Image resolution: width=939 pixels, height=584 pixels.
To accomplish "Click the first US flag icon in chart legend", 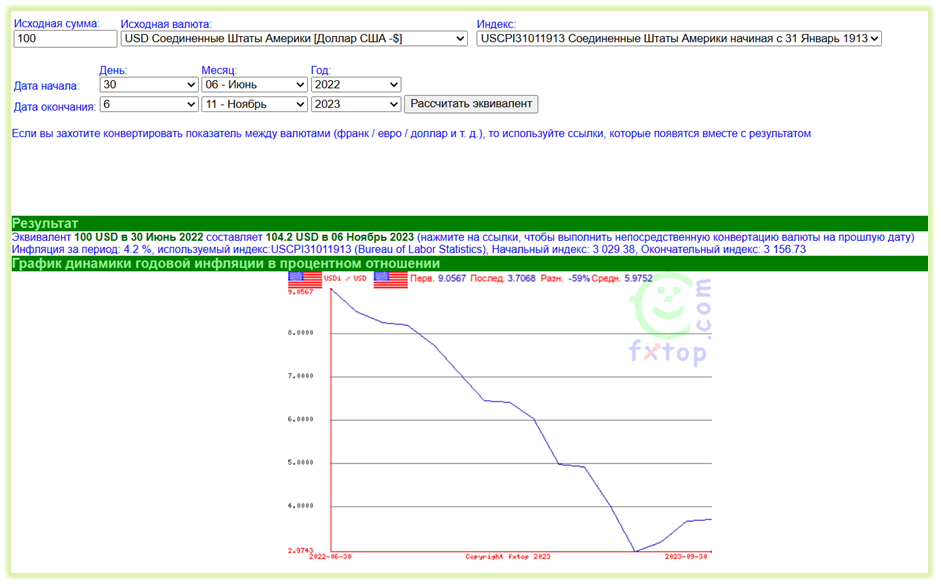I will 305,280.
